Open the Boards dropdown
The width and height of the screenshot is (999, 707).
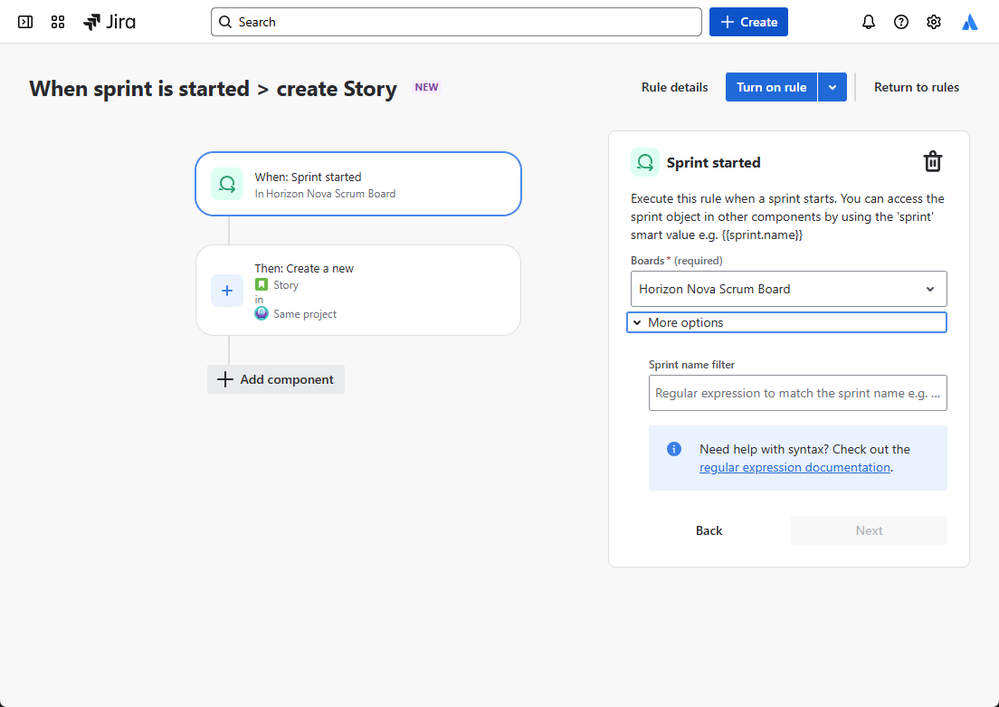788,289
